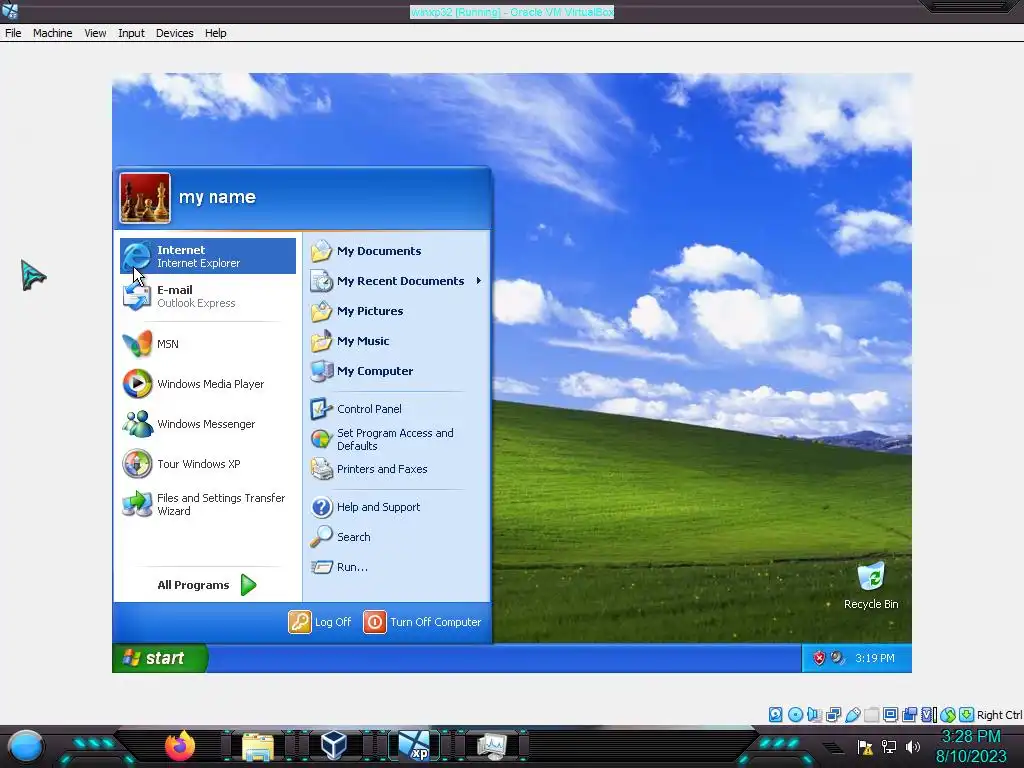The height and width of the screenshot is (768, 1024).
Task: Open the VirtualBox Machine menu
Action: coord(52,33)
